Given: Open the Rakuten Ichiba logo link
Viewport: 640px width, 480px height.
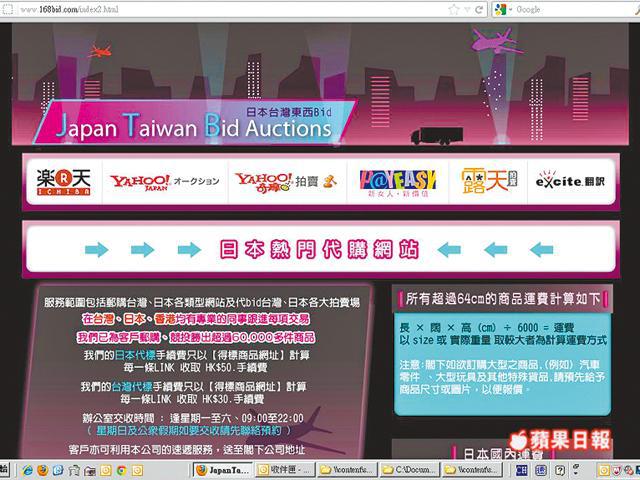Looking at the screenshot, I should (64, 182).
